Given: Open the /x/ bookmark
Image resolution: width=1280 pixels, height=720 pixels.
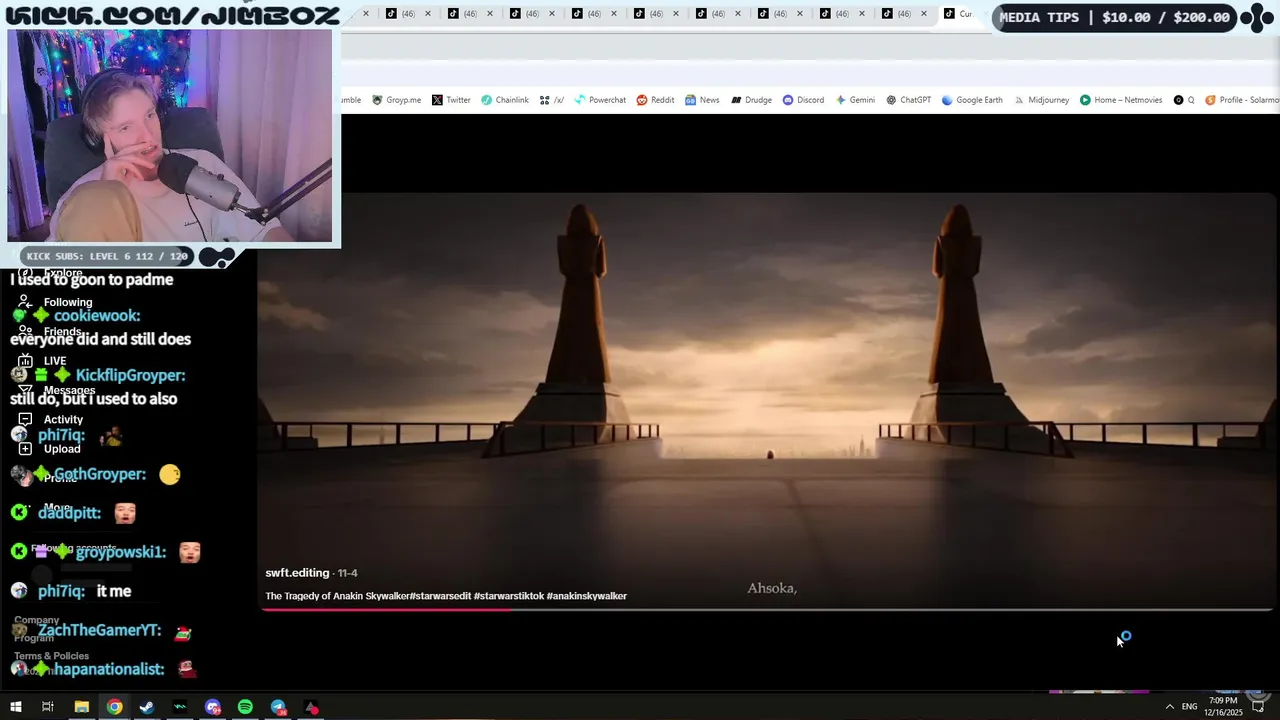Looking at the screenshot, I should coord(552,100).
